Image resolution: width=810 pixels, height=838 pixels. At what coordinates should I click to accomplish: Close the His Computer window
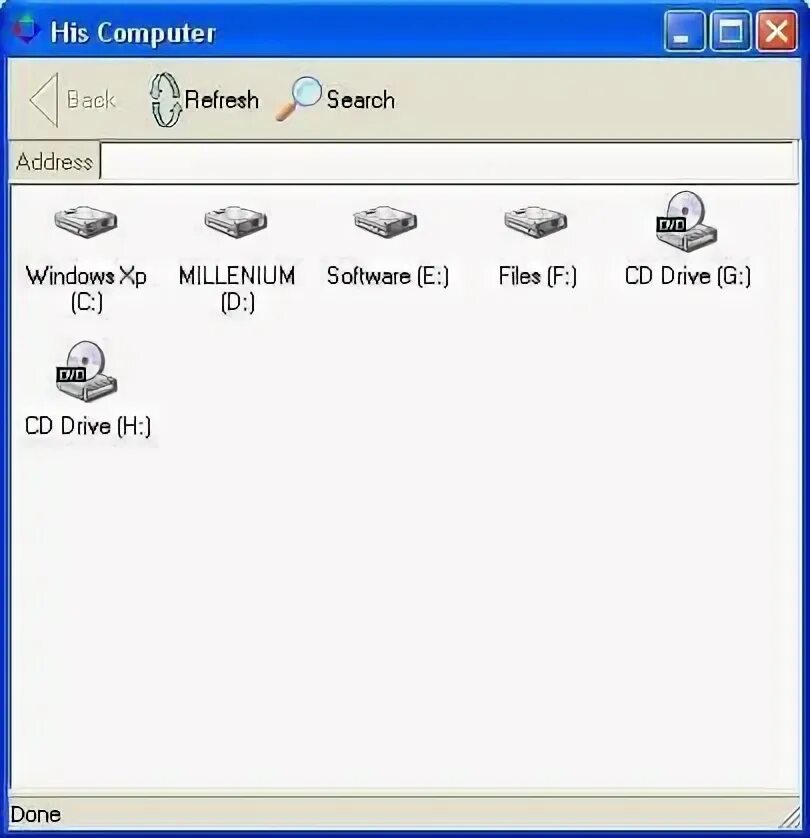click(x=777, y=31)
